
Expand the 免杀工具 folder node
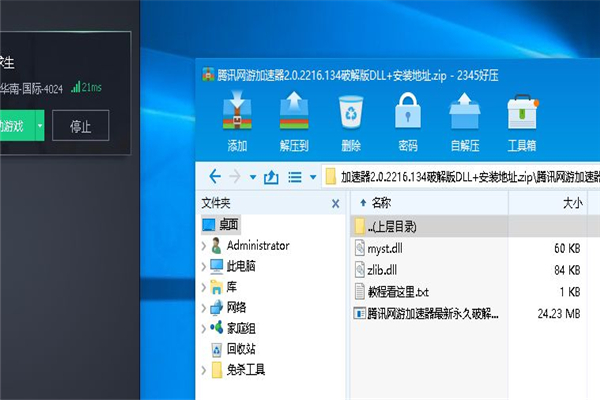click(x=204, y=370)
